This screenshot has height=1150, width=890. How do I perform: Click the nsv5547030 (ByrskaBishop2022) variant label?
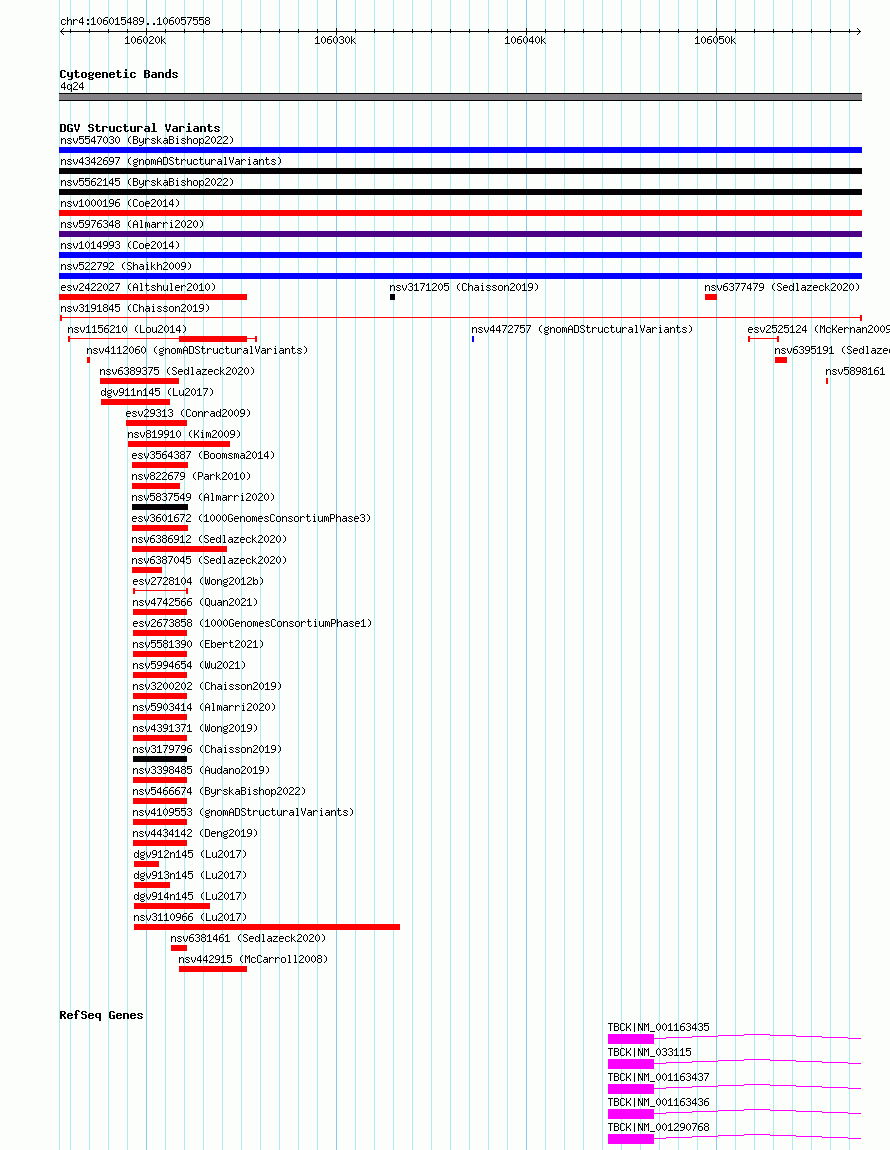pos(147,140)
